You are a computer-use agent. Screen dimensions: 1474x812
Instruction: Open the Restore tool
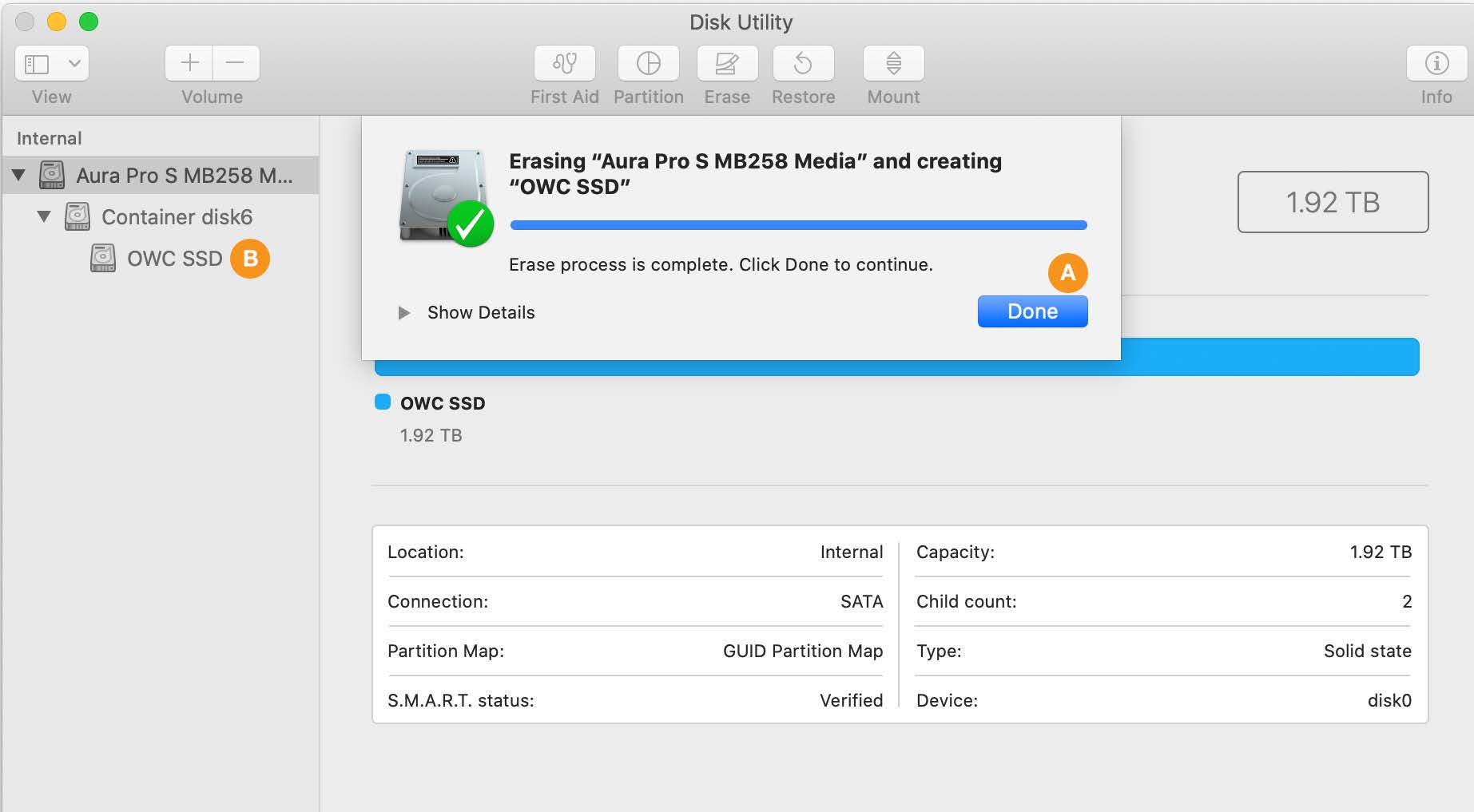click(x=803, y=63)
